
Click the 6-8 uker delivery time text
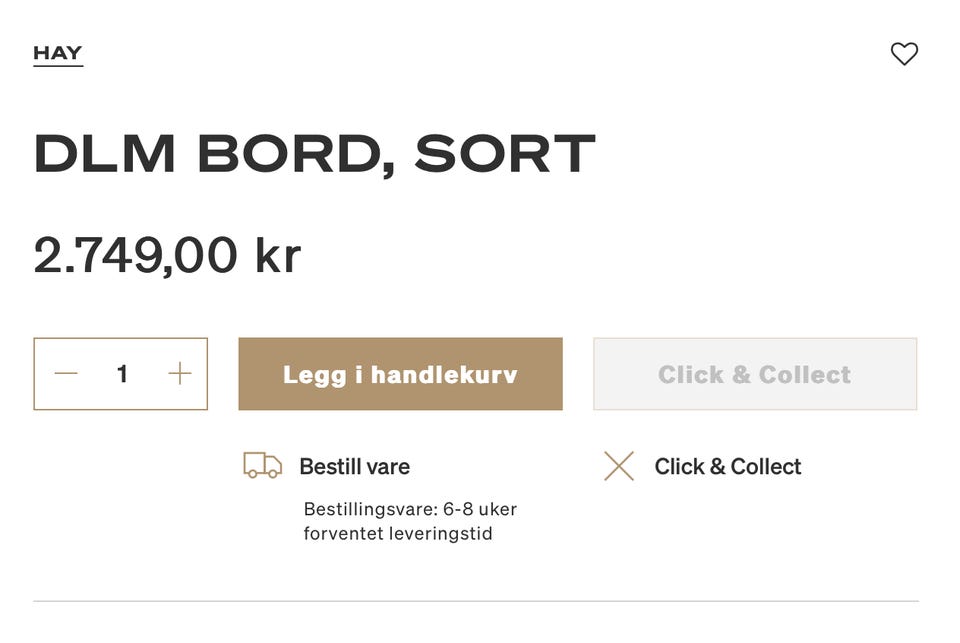tap(410, 520)
